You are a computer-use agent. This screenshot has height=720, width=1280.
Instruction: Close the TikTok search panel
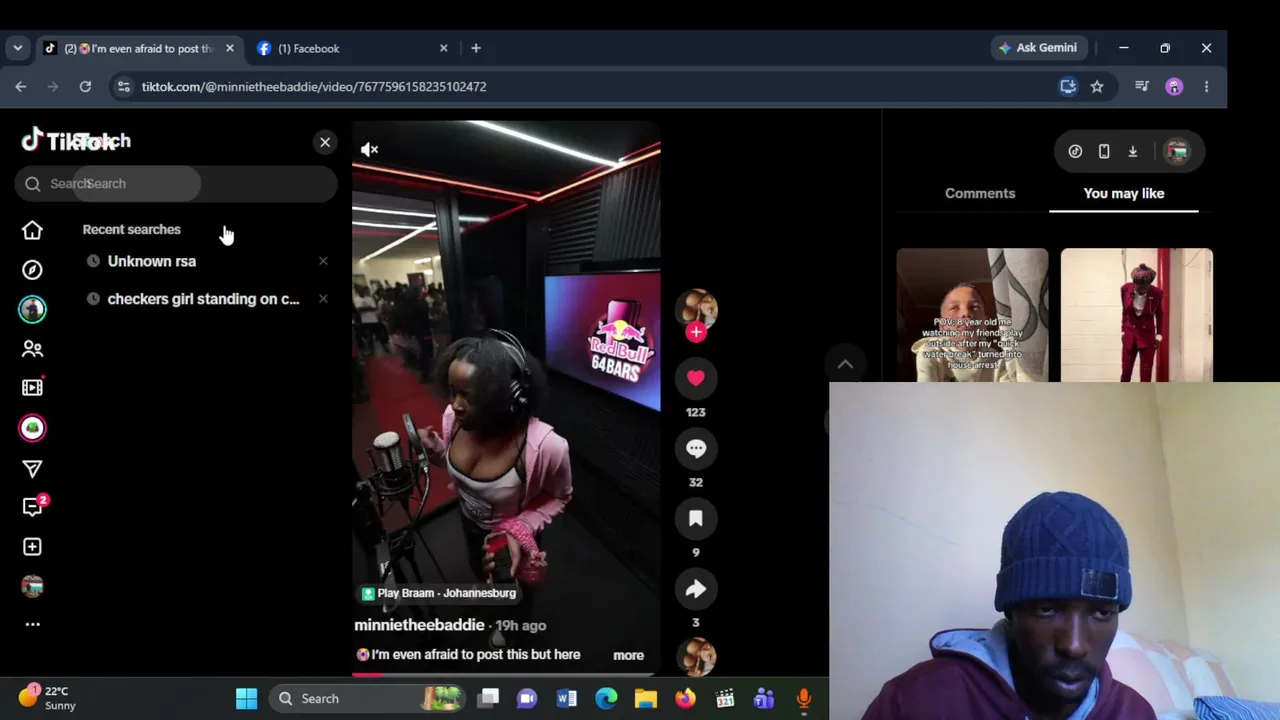click(x=325, y=142)
